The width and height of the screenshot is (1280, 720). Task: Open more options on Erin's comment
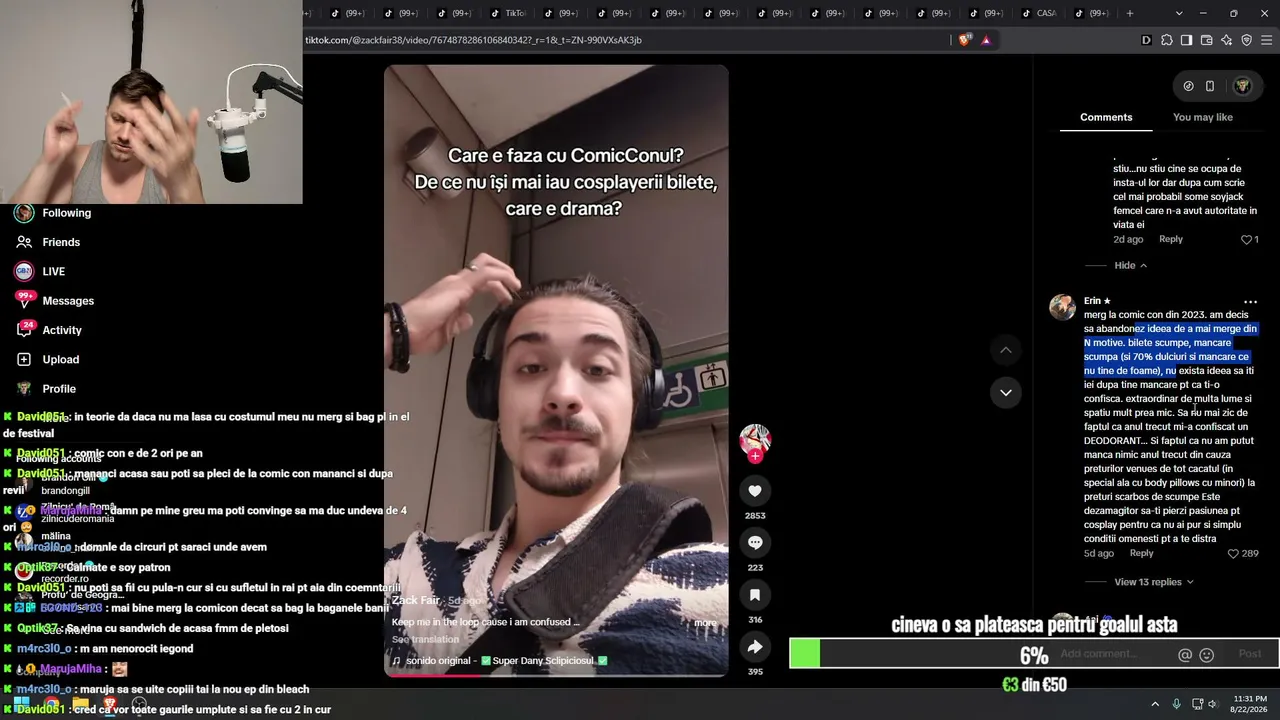(x=1250, y=301)
